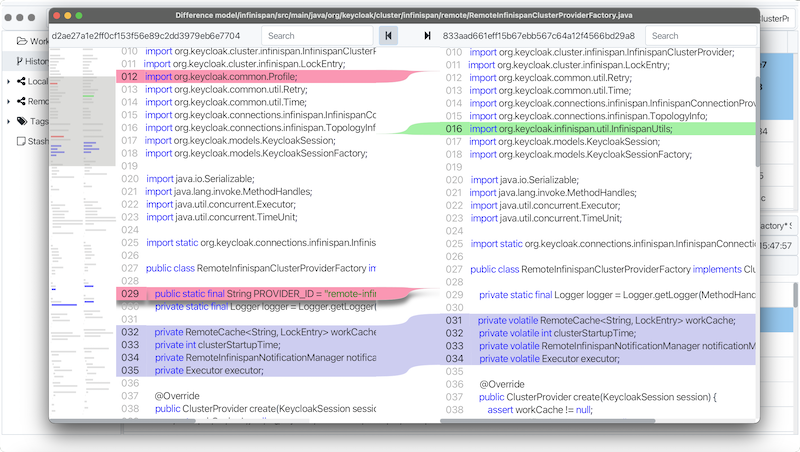800x452 pixels.
Task: Click right line 037 ClusterProvider create
Action: (598, 397)
